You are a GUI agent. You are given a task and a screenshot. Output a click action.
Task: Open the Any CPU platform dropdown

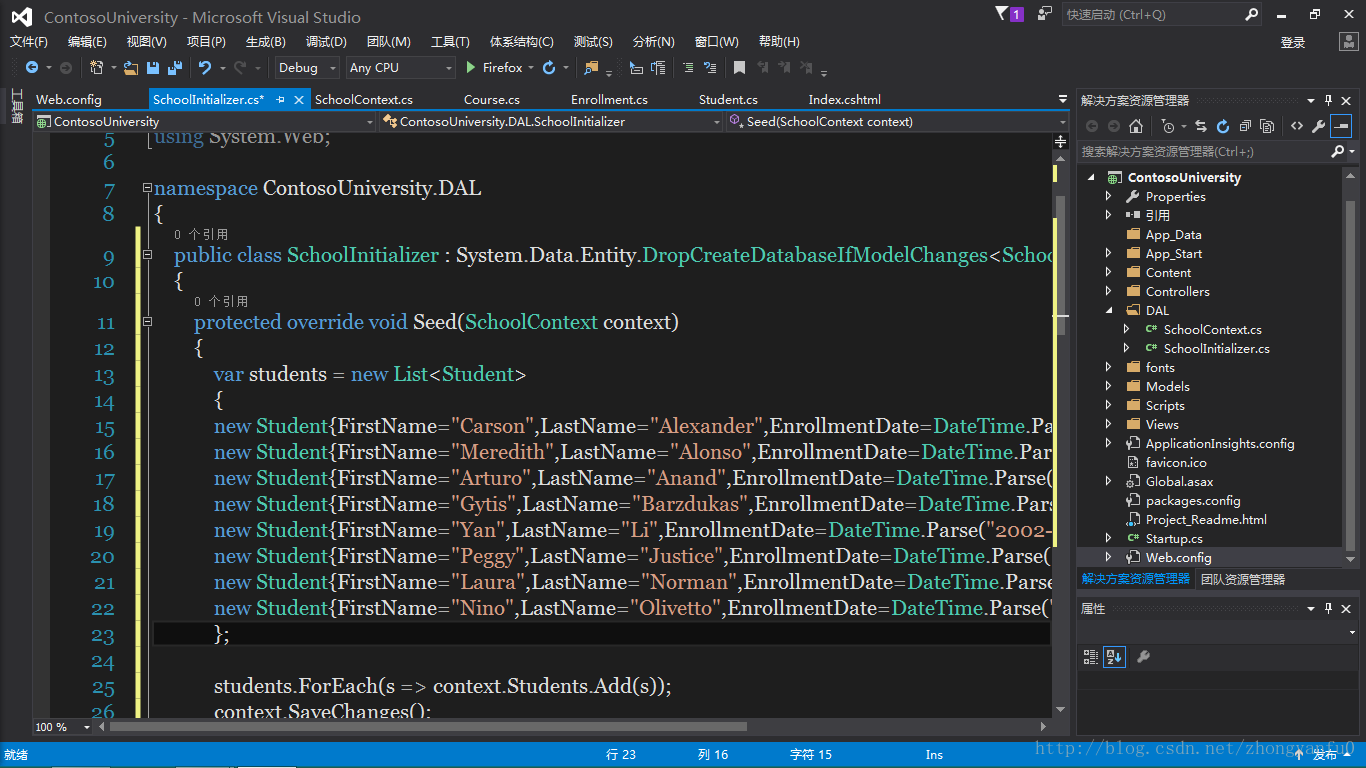400,67
